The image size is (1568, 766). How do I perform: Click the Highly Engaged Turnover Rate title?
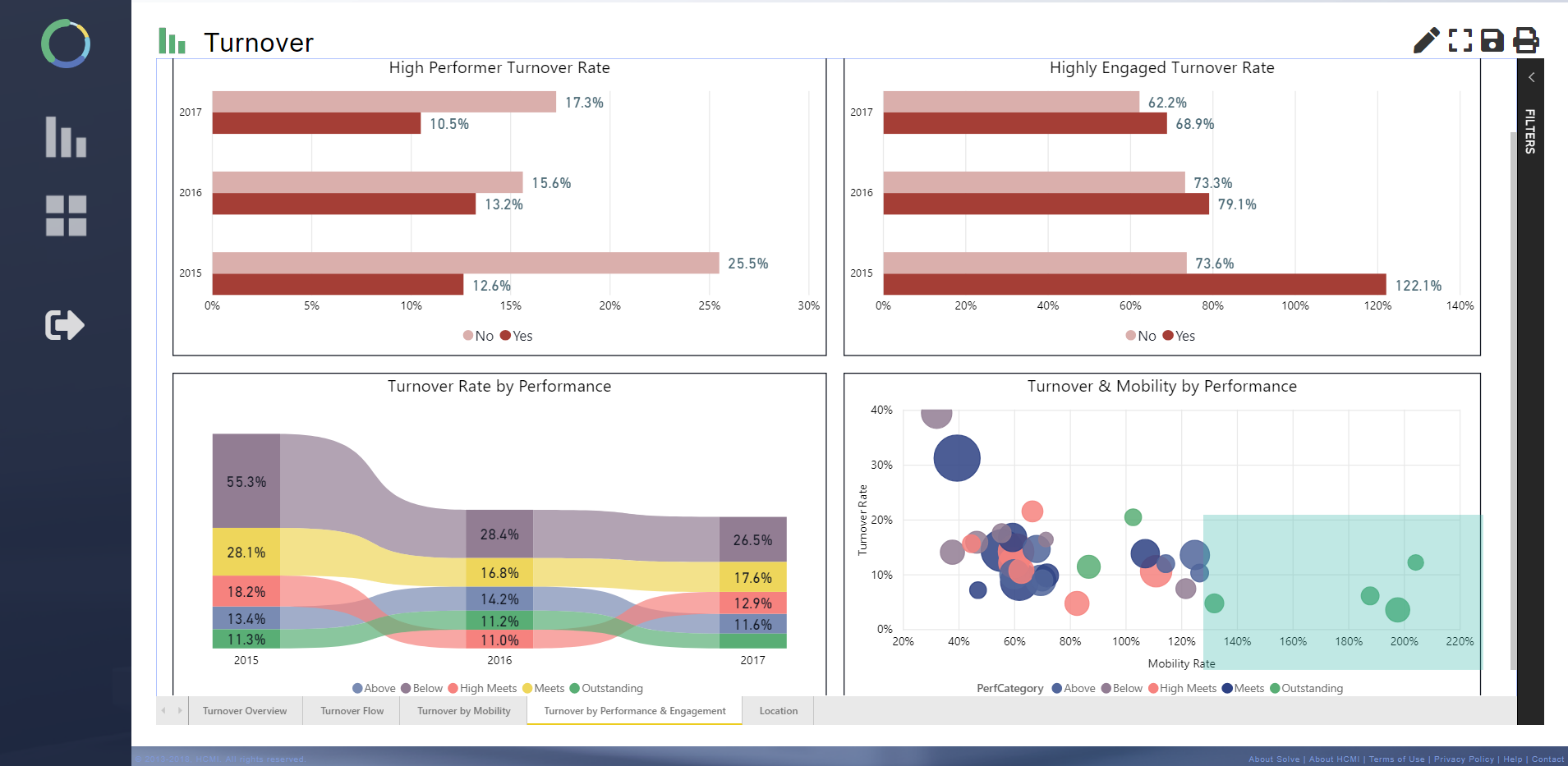tap(1162, 68)
